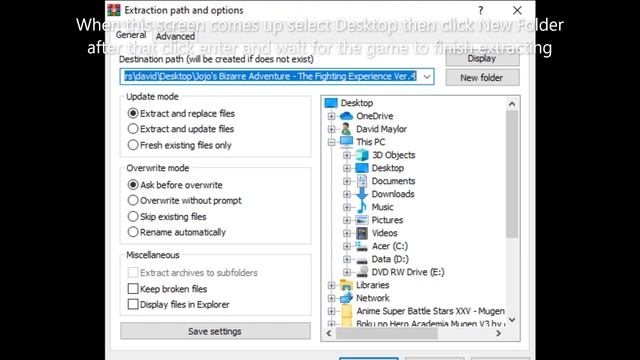Click the Anime Super Battle Stars XXV folder icon
The width and height of the screenshot is (640, 360).
[346, 311]
